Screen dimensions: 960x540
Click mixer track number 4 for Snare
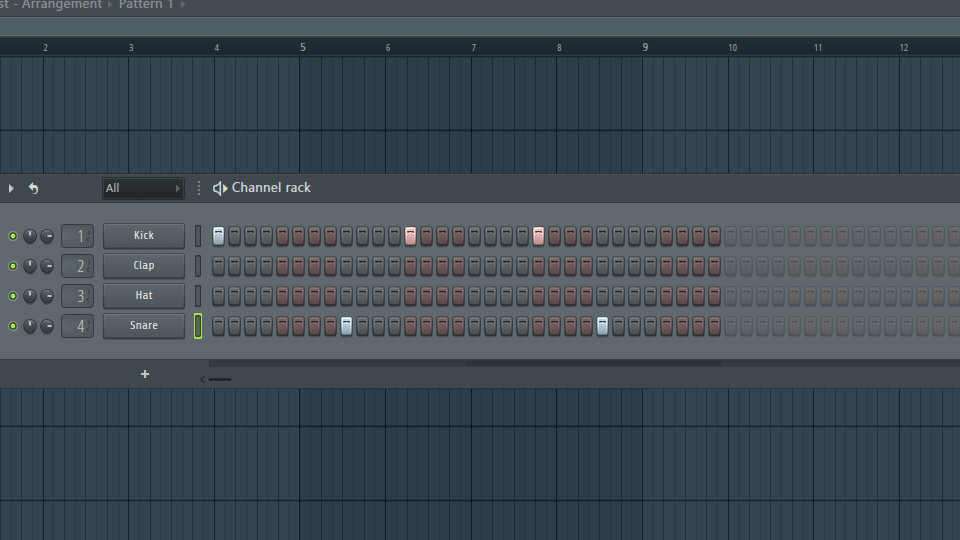click(78, 326)
